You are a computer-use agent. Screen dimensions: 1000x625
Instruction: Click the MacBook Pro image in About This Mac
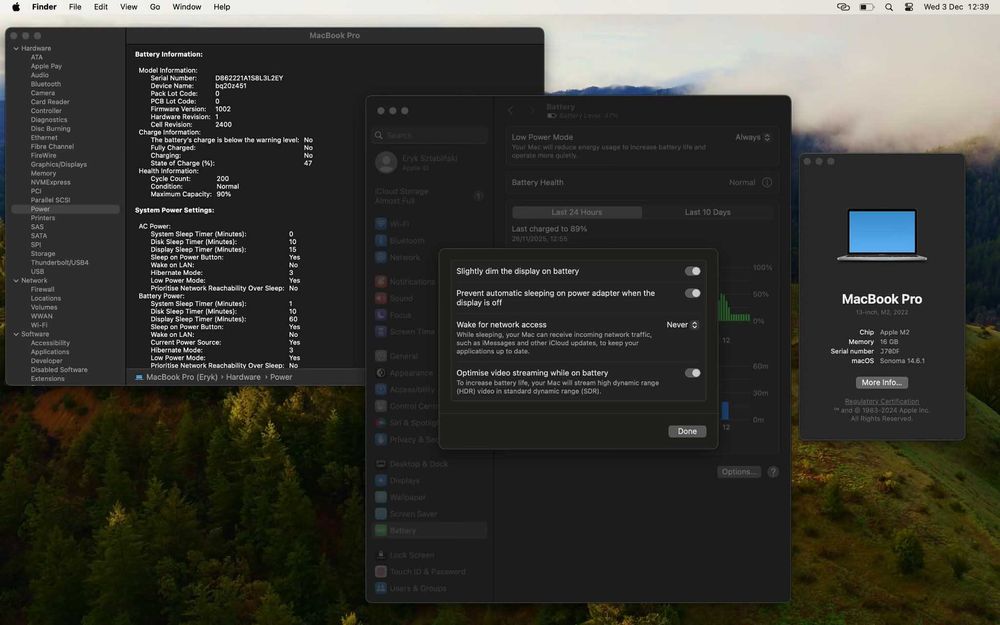point(881,235)
